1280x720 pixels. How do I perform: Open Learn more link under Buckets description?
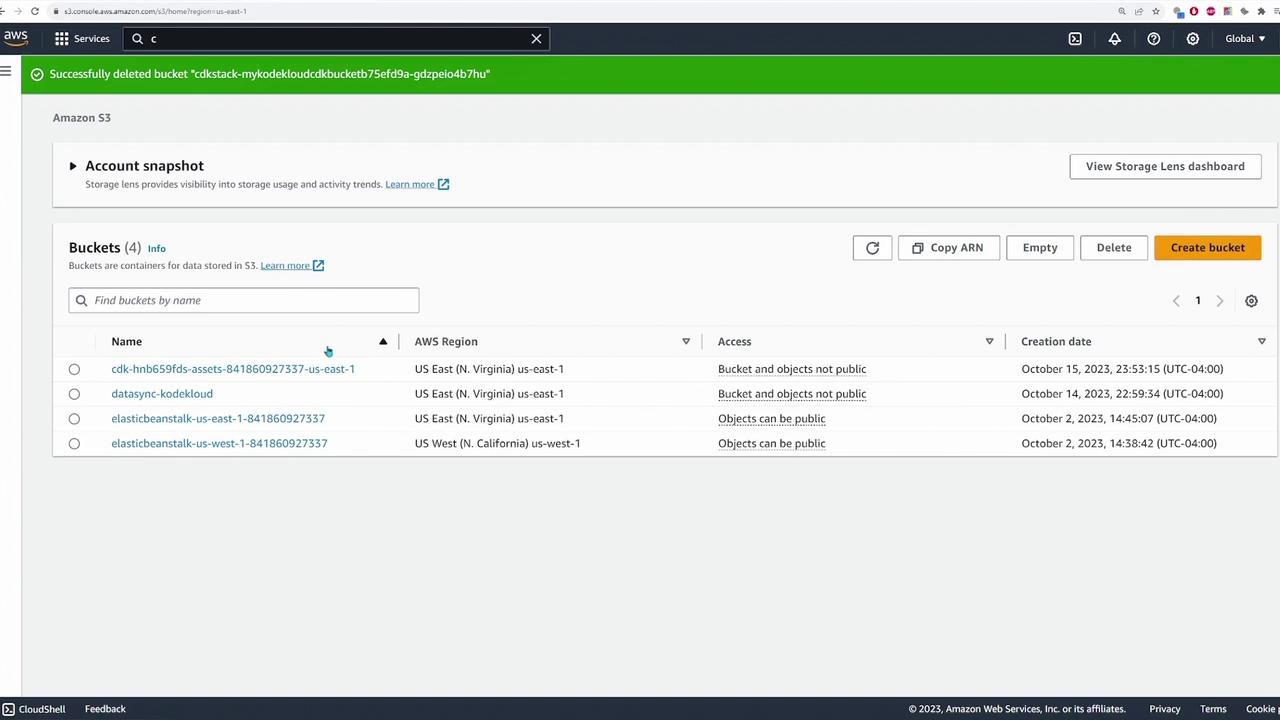pyautogui.click(x=285, y=266)
